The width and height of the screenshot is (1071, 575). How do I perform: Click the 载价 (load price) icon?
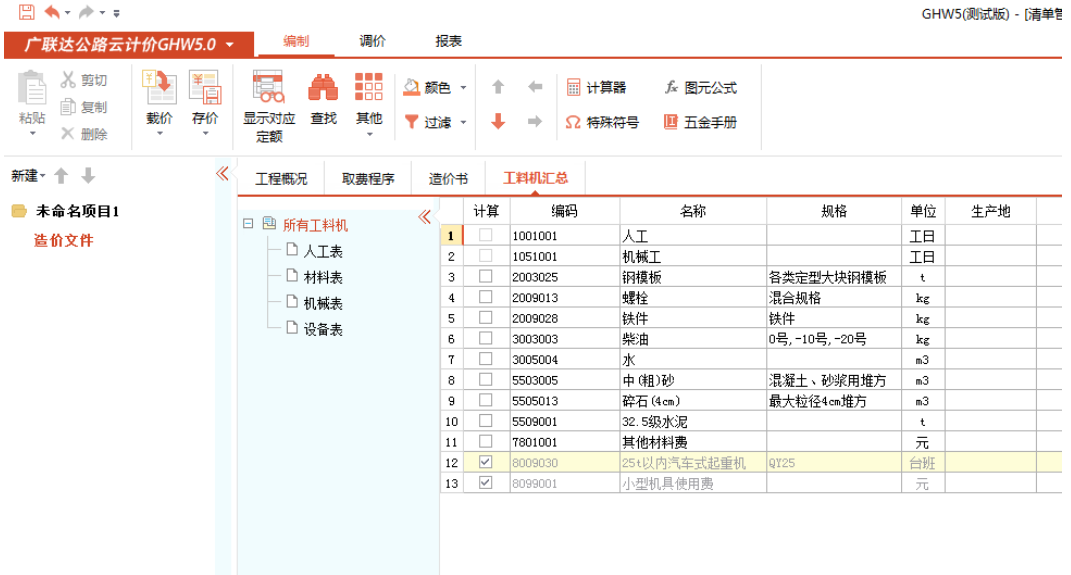coord(159,89)
